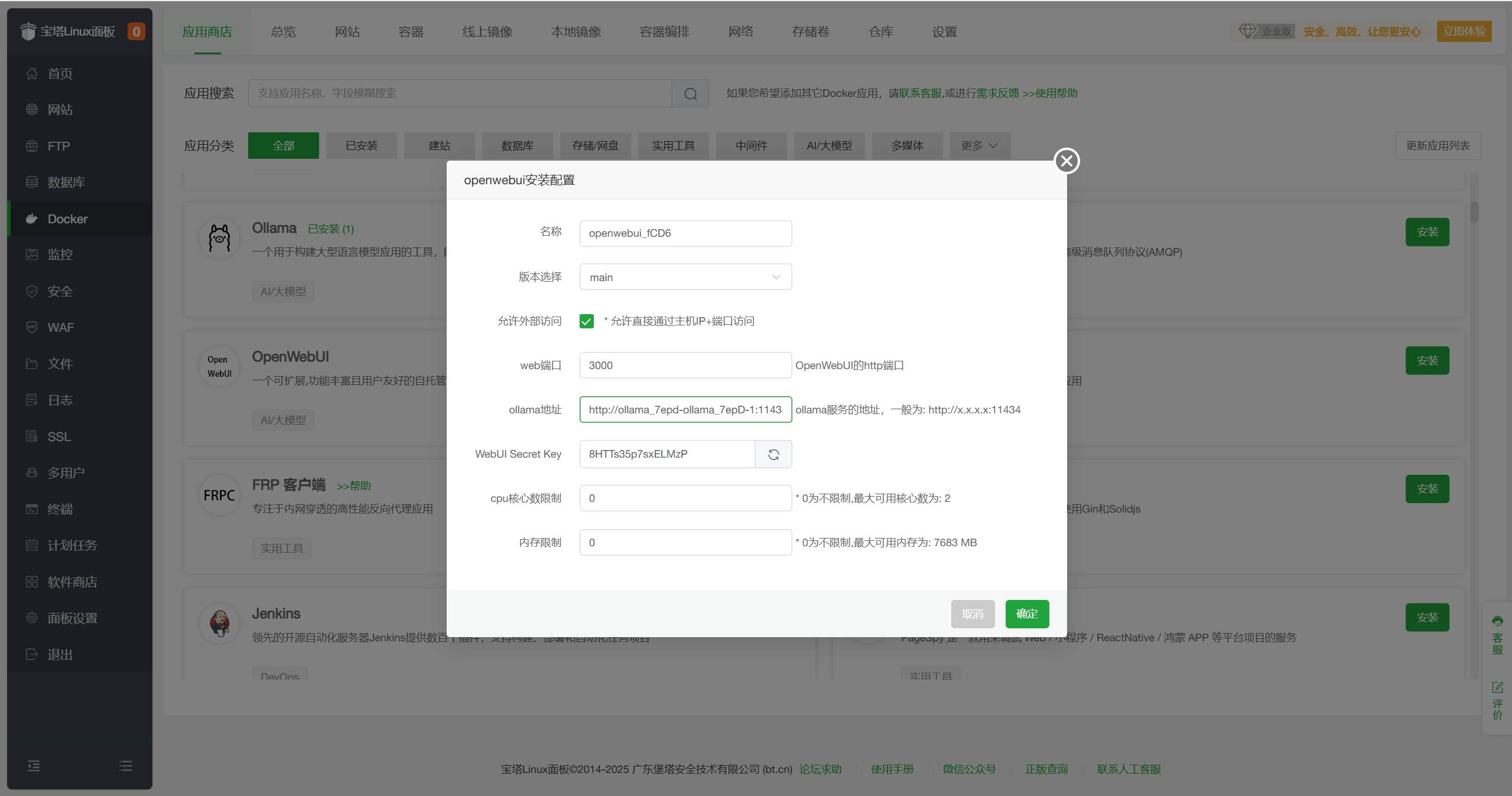Focus the ollama地址 input field
The image size is (1512, 796).
(685, 410)
